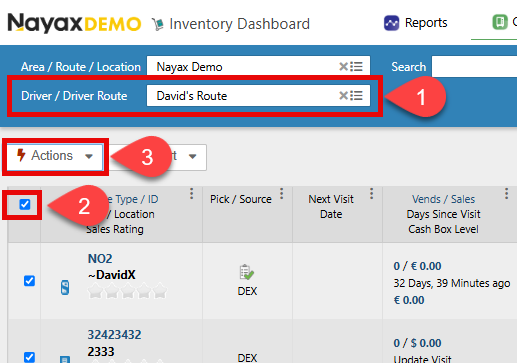
Task: Open Next Visit Date column options menu
Action: [371, 193]
